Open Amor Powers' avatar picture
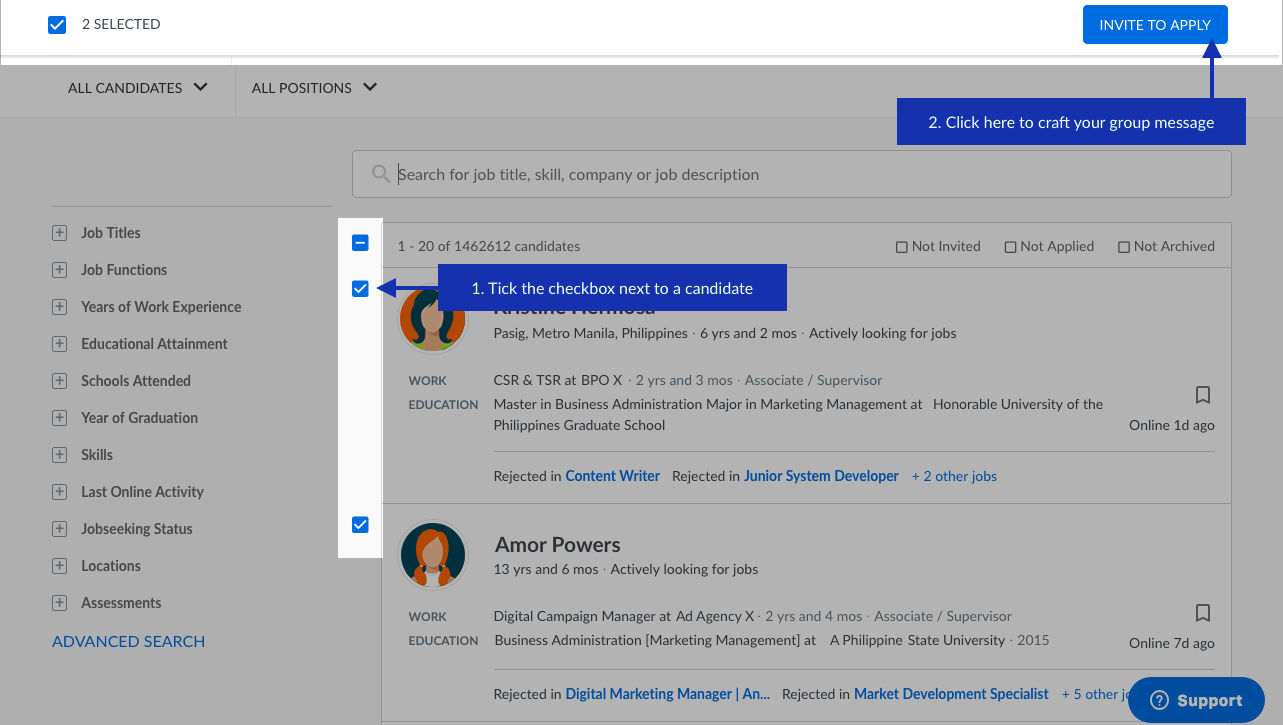This screenshot has height=725, width=1283. point(433,555)
